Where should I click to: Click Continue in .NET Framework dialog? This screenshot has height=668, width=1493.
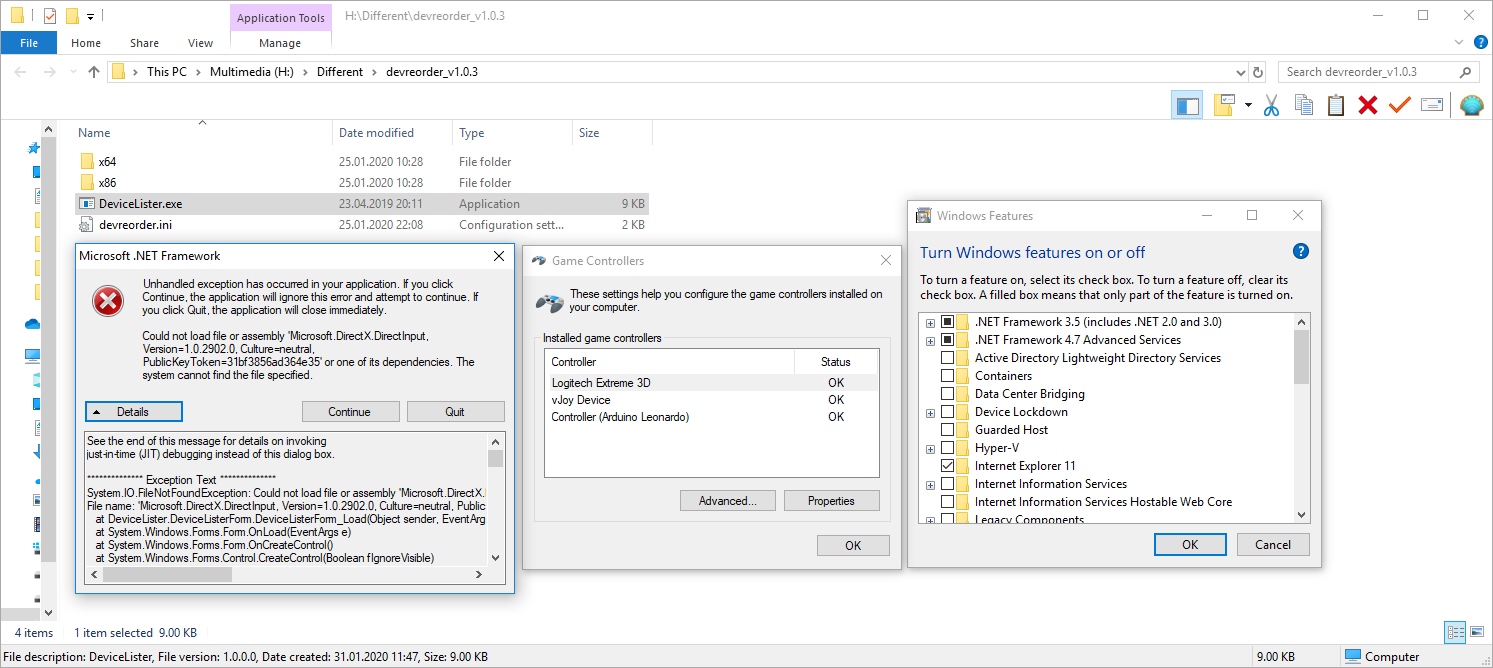(x=350, y=412)
